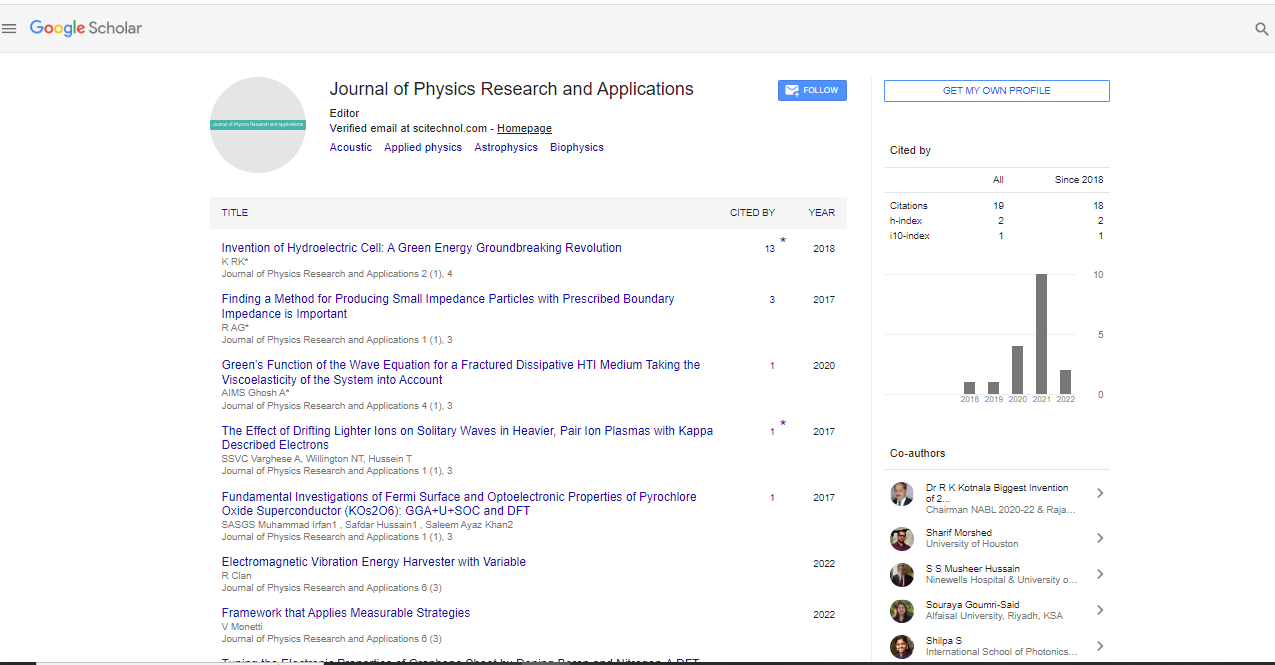The width and height of the screenshot is (1275, 665).
Task: Open Green's Function of Wave Equation article
Action: tap(461, 372)
